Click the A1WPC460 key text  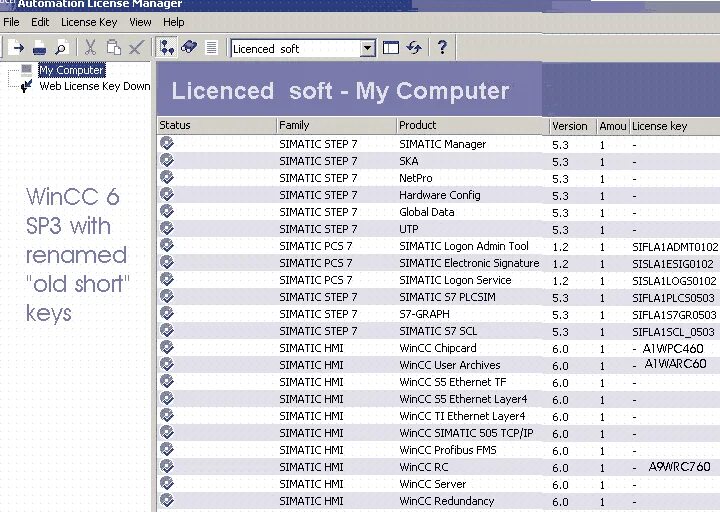(x=673, y=349)
